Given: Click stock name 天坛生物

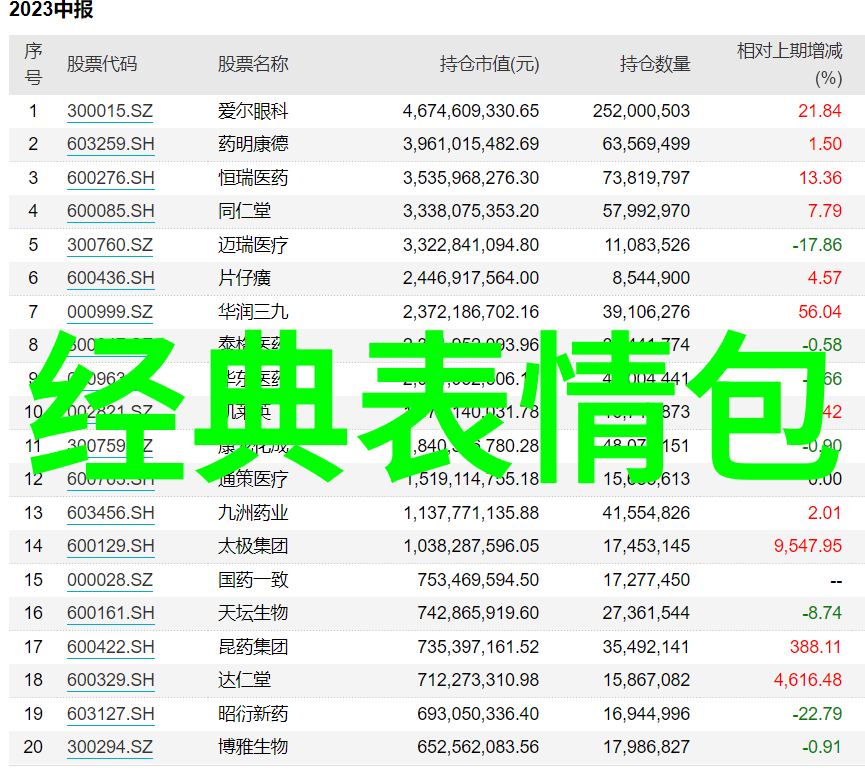Looking at the screenshot, I should pyautogui.click(x=253, y=613).
